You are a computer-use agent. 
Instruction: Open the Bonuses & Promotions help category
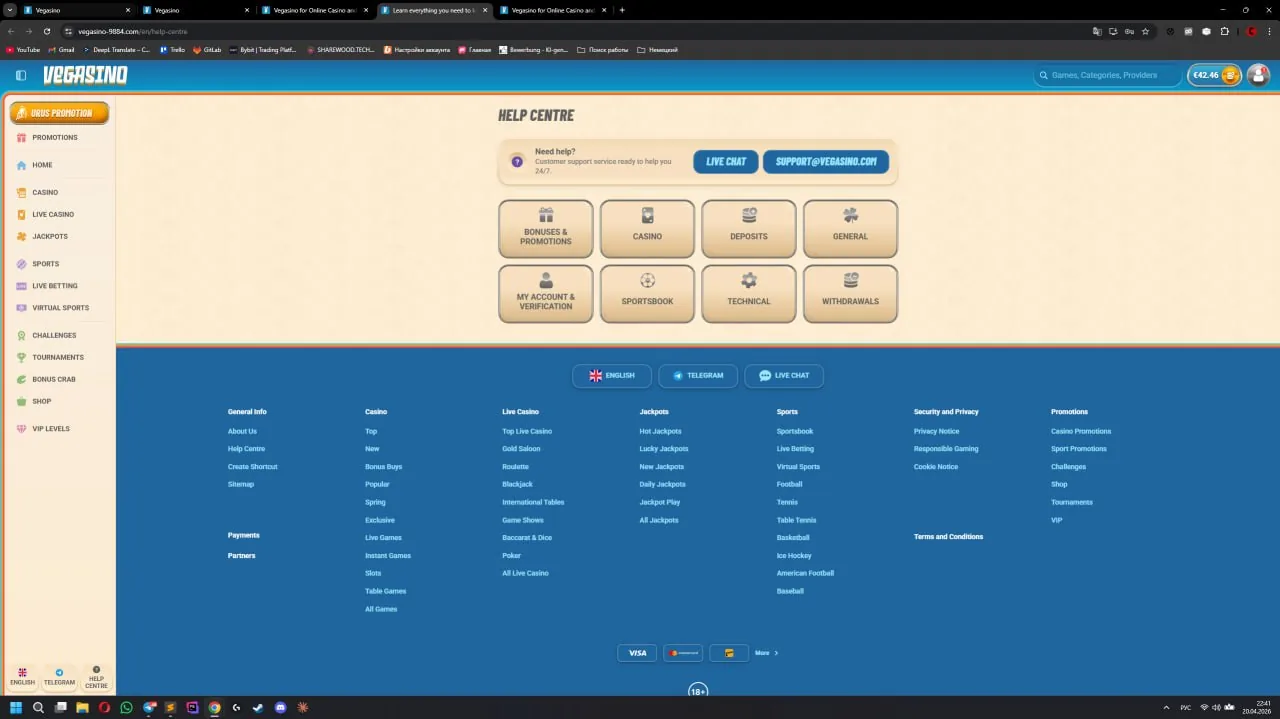pyautogui.click(x=546, y=229)
